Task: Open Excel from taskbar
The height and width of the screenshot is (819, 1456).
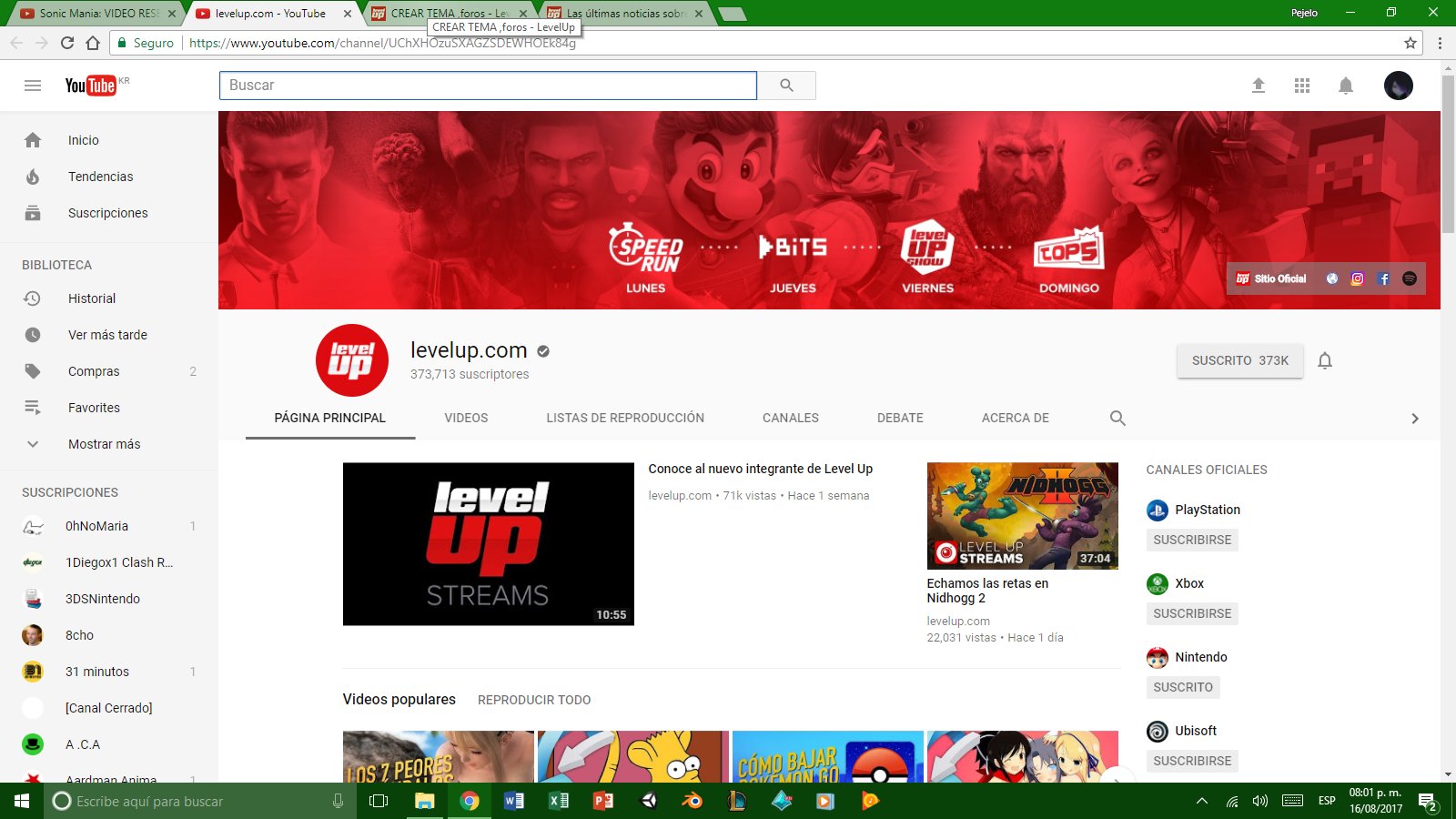Action: (x=559, y=801)
